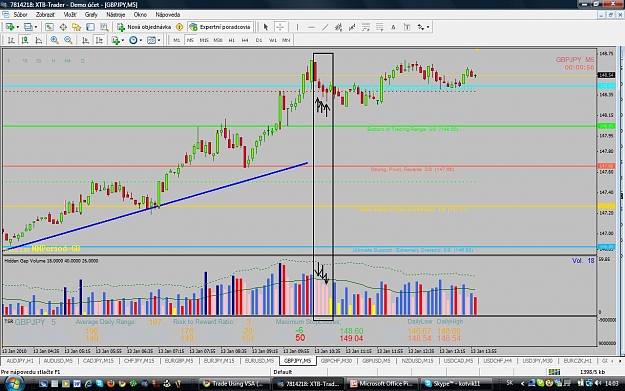Image resolution: width=625 pixels, height=391 pixels.
Task: Open the indicators list icon
Action: pos(116,40)
